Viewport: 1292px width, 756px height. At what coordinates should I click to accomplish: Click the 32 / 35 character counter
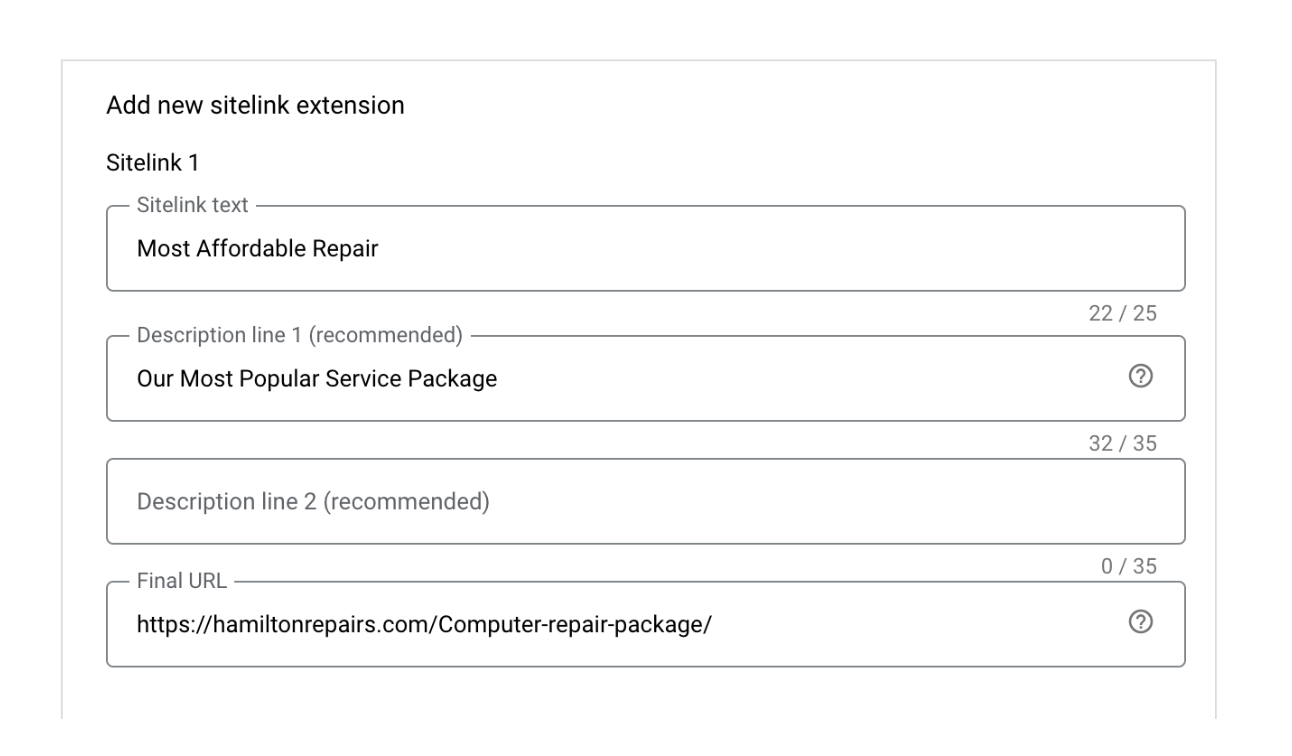pos(1122,444)
